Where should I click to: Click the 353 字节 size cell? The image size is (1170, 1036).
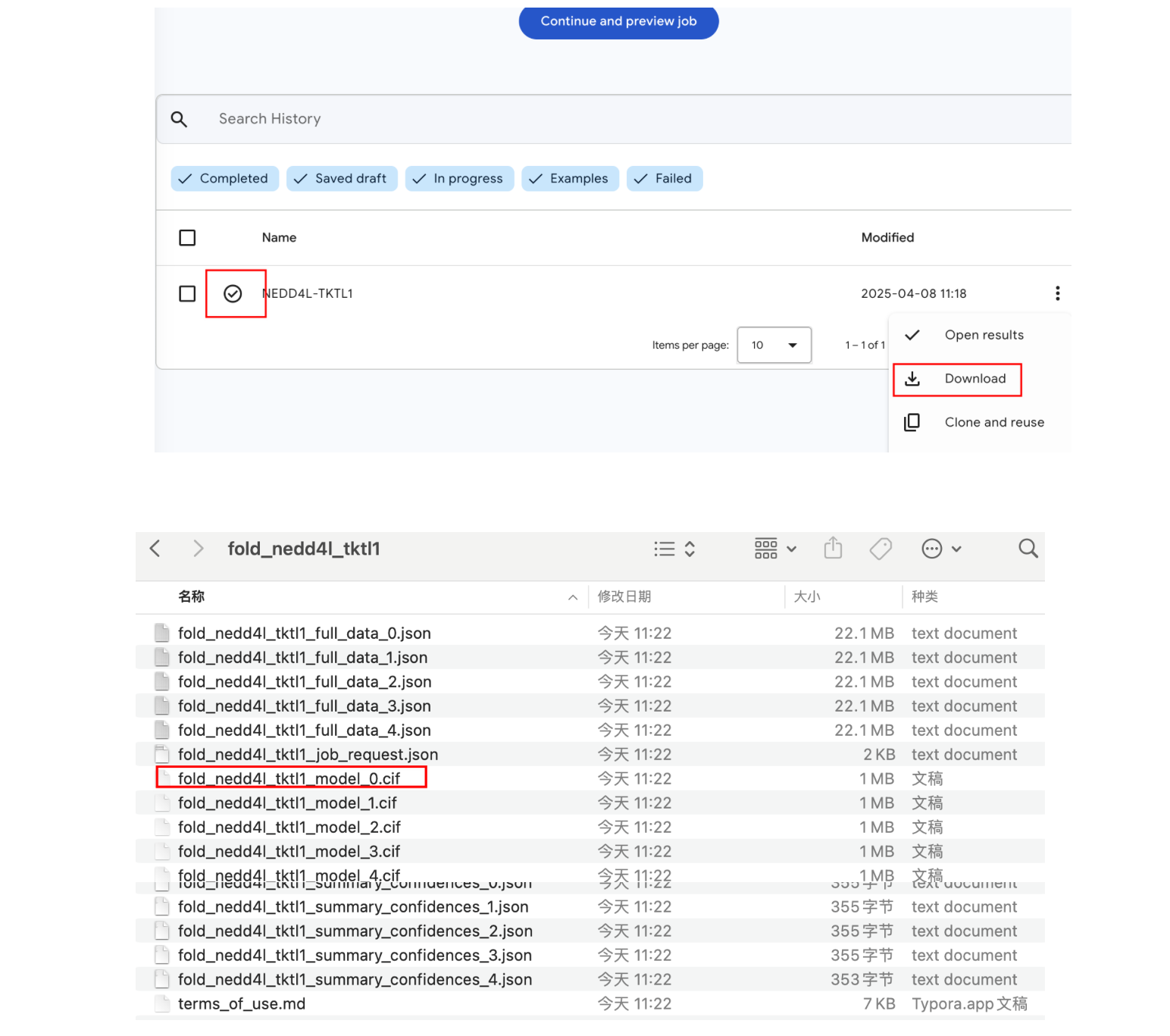862,980
